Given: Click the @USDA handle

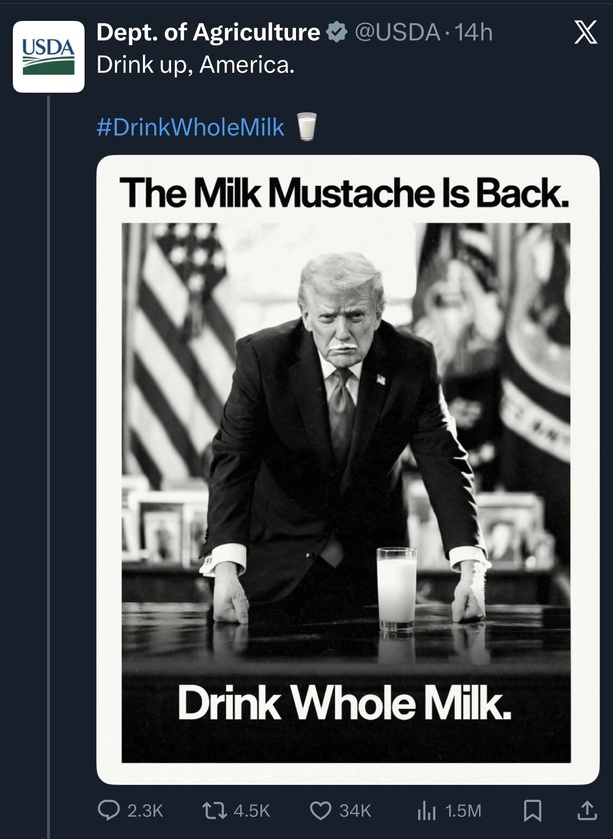Looking at the screenshot, I should click(397, 33).
